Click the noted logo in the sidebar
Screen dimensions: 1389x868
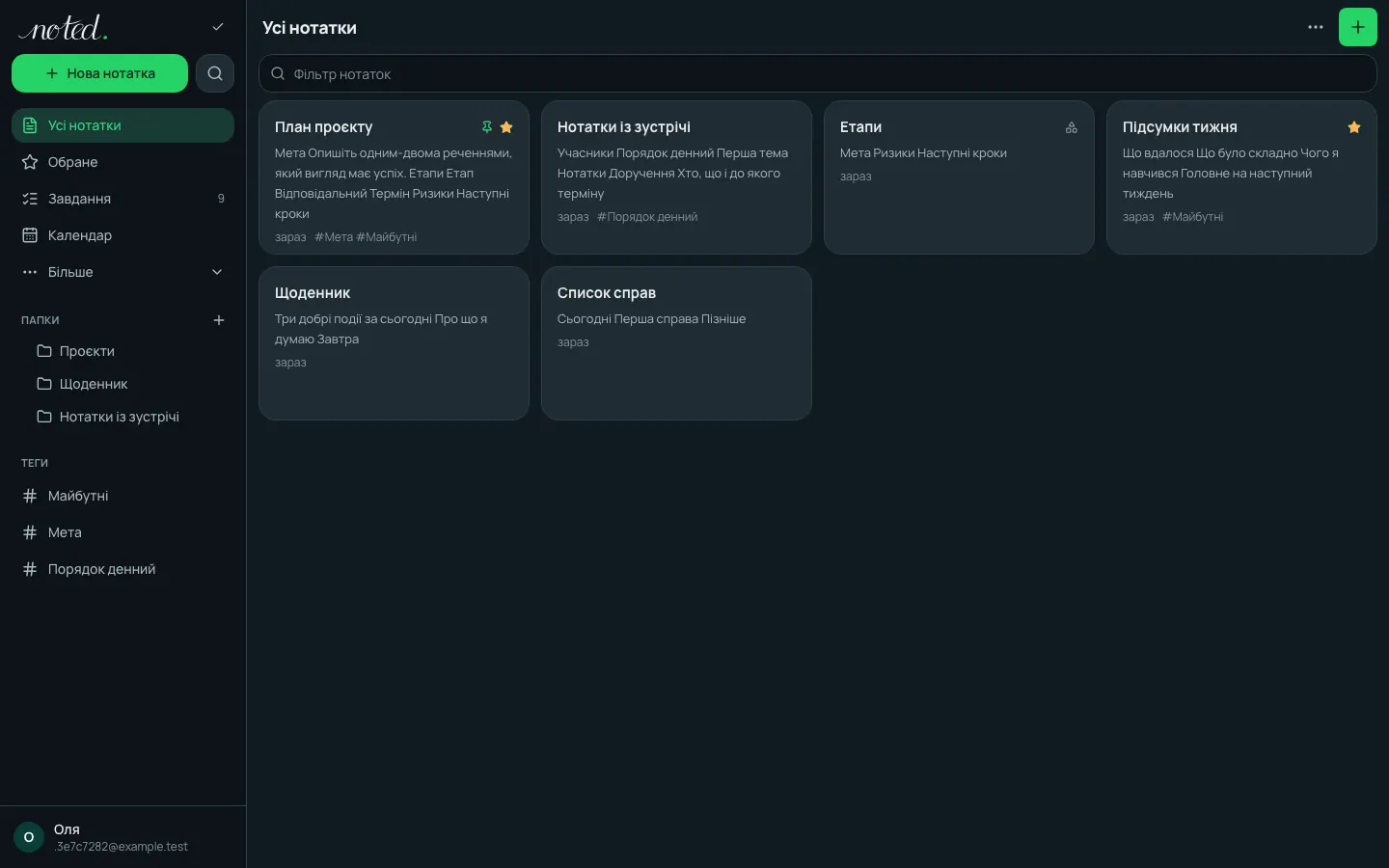click(x=63, y=28)
